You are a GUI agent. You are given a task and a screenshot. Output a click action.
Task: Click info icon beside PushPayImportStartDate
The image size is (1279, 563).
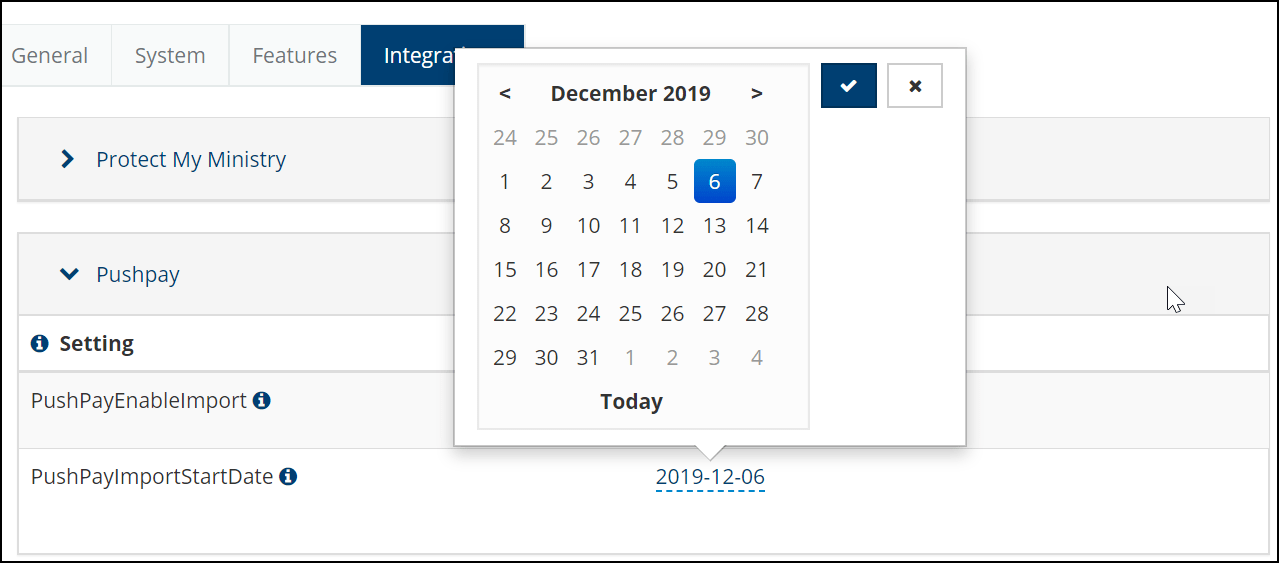[x=288, y=477]
